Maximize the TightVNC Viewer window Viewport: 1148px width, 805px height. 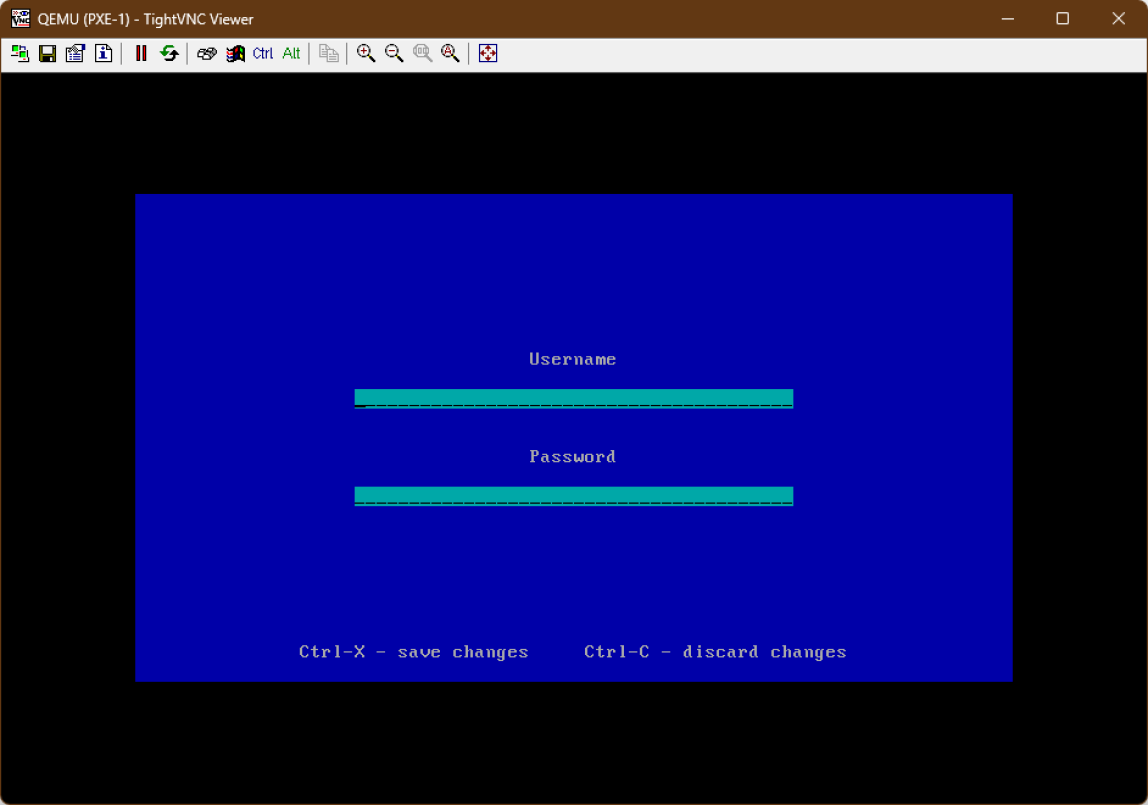pos(1063,19)
